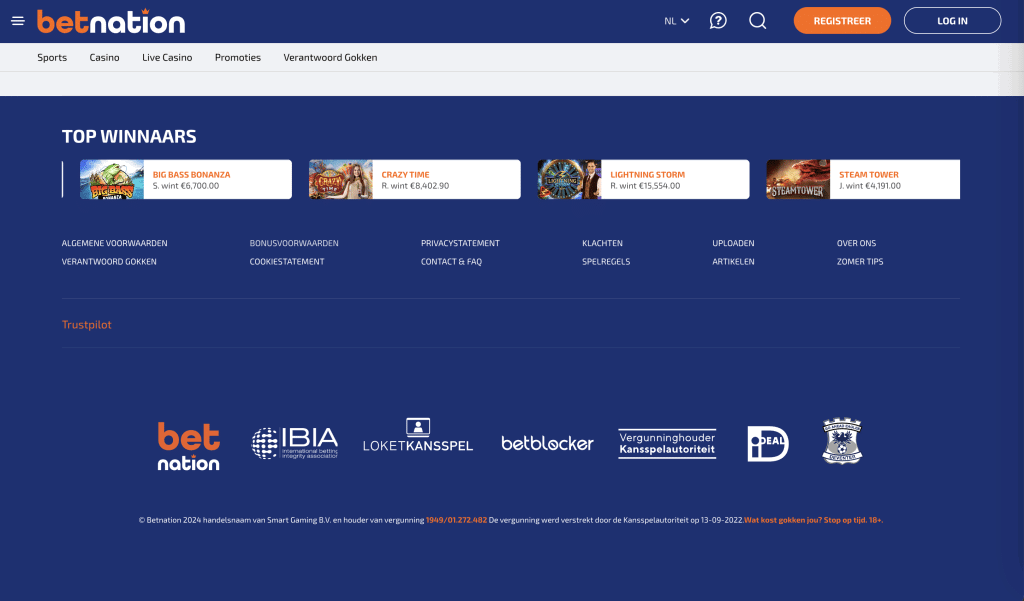Open the Lightning Storm game thumbnail
Image resolution: width=1024 pixels, height=601 pixels.
pos(569,179)
